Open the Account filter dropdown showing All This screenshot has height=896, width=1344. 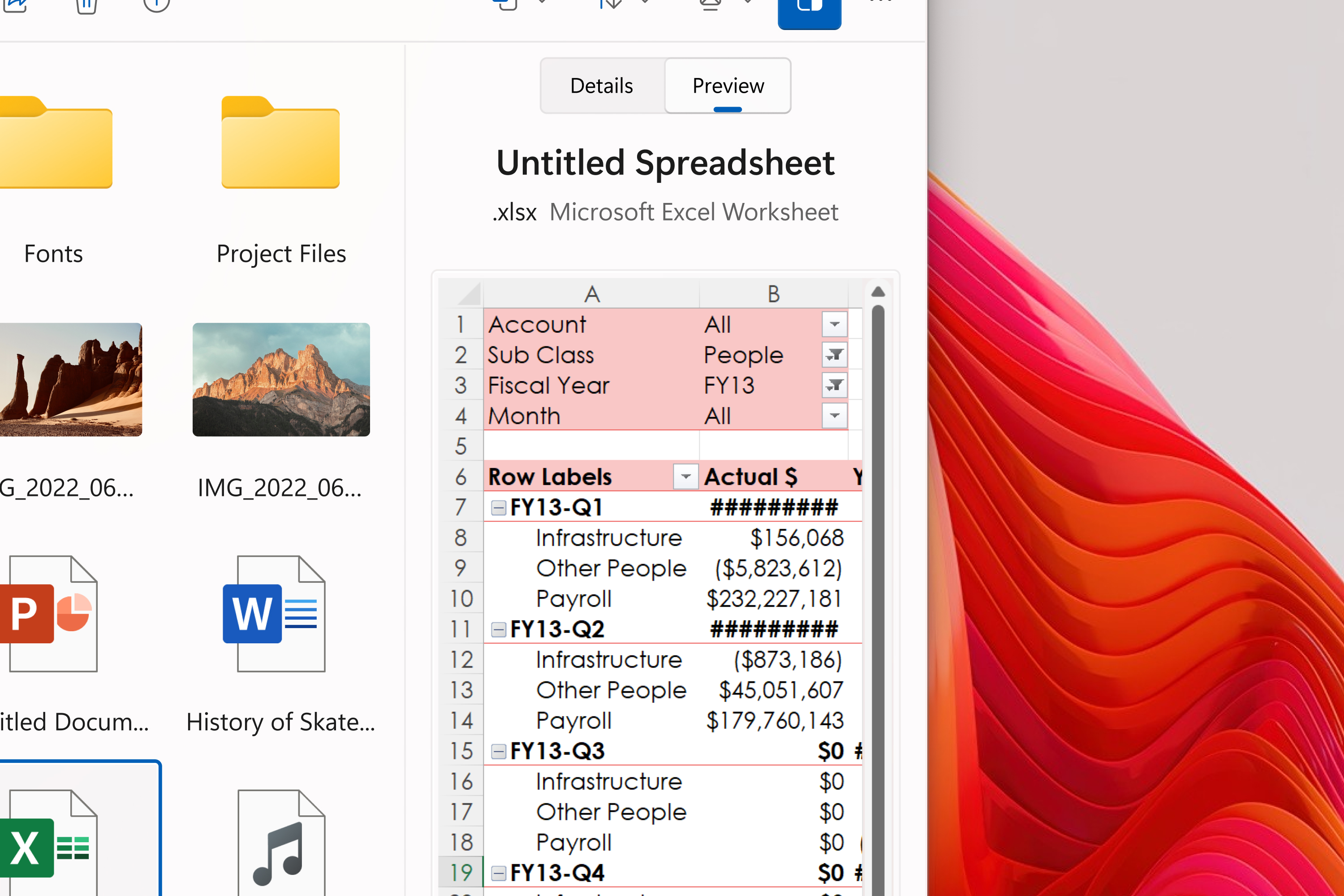[x=834, y=324]
